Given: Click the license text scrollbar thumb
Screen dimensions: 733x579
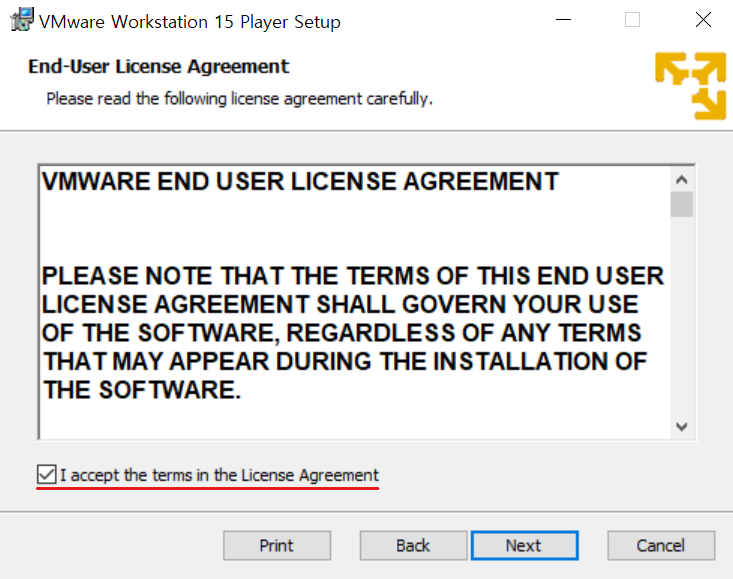Looking at the screenshot, I should tap(682, 204).
